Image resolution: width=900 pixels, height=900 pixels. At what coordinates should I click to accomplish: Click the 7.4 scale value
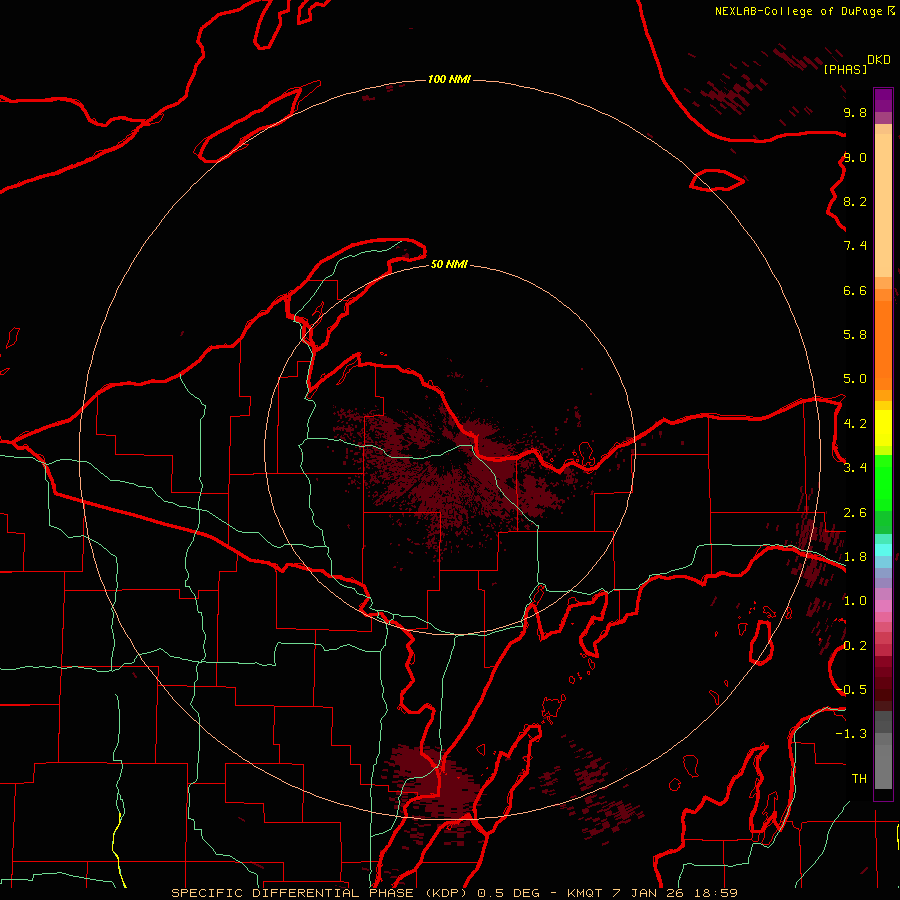[855, 246]
